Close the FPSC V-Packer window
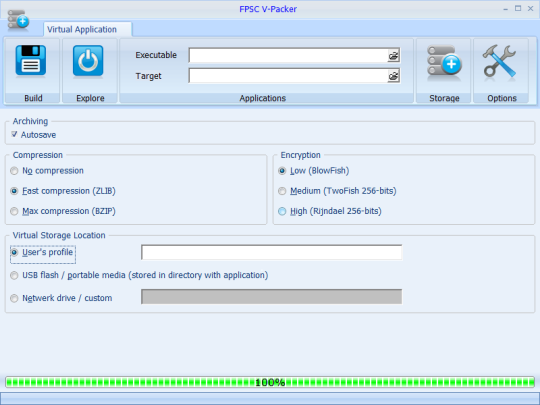This screenshot has height=405, width=540. (530, 9)
